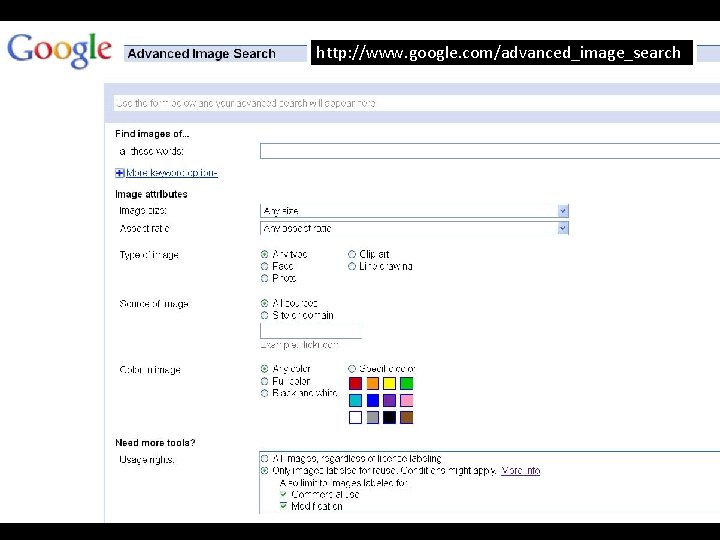Image resolution: width=720 pixels, height=540 pixels.
Task: Click the 'Need more tools?' heading
Action: 155,443
